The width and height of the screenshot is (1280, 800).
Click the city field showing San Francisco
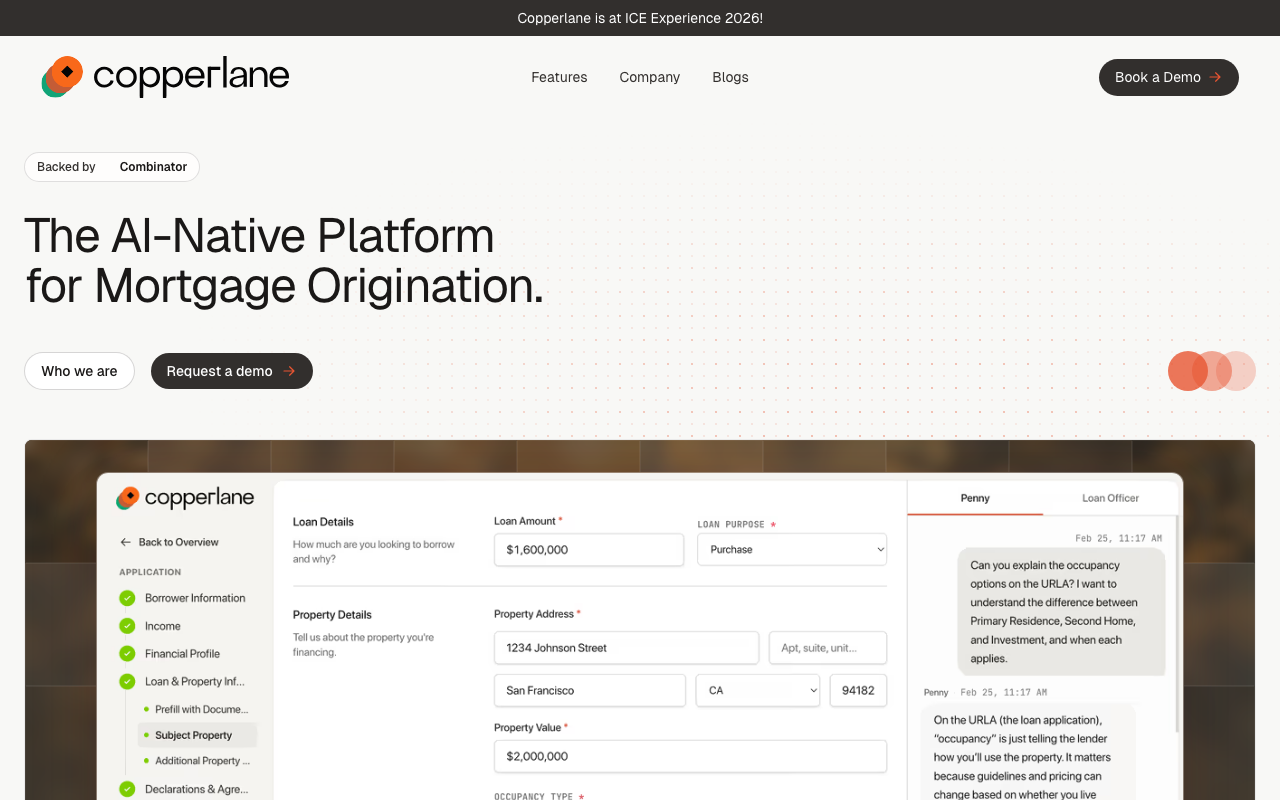coord(590,691)
